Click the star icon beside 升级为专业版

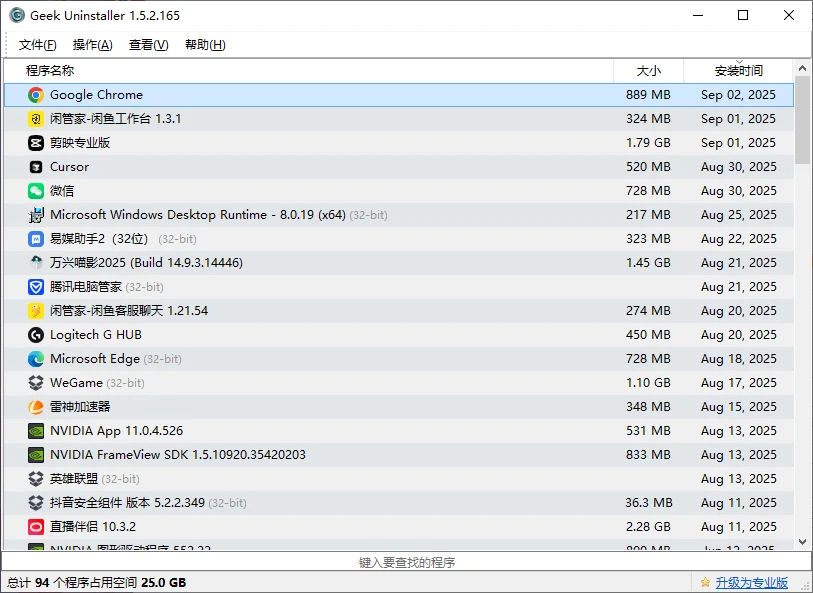click(x=705, y=583)
